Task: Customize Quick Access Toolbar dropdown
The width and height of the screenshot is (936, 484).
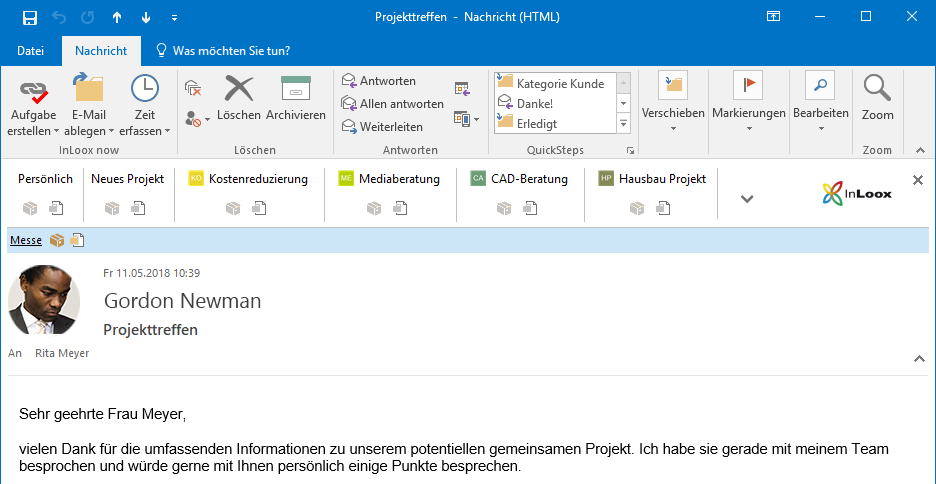Action: click(x=174, y=18)
